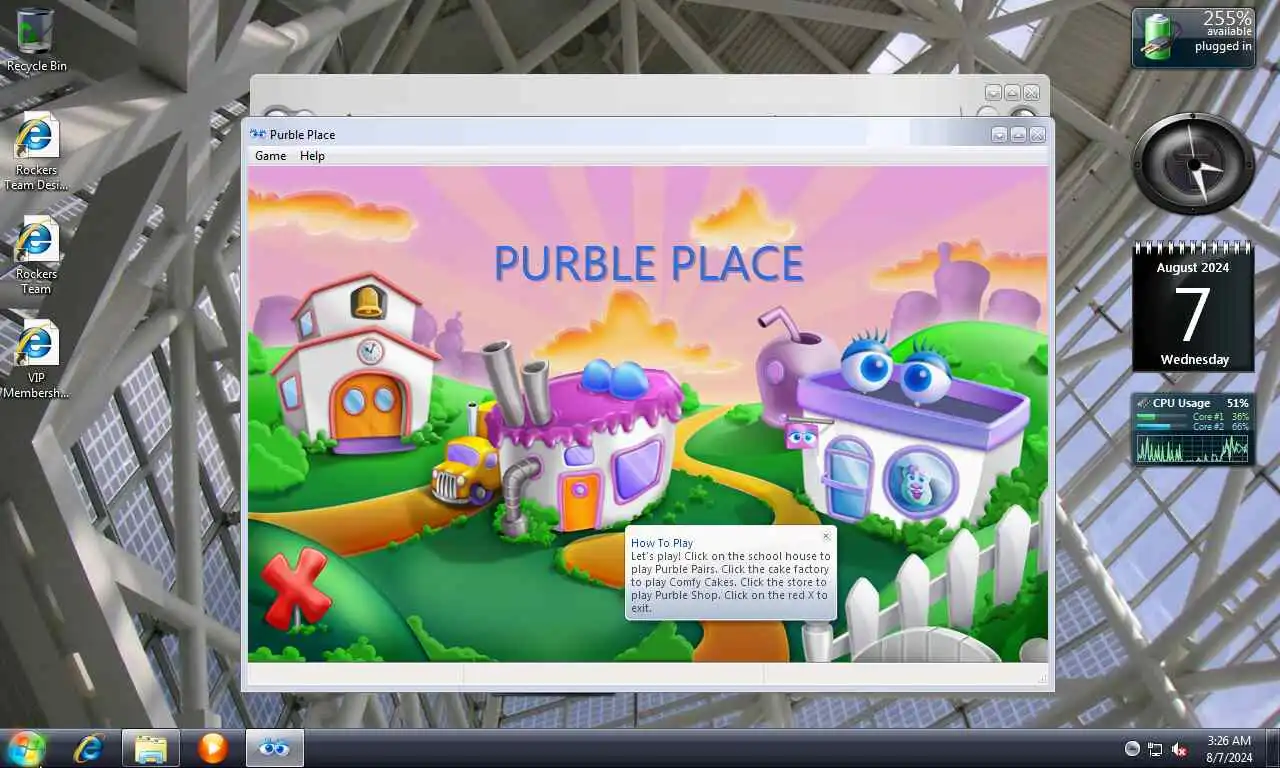Click the school house clock

[x=370, y=351]
